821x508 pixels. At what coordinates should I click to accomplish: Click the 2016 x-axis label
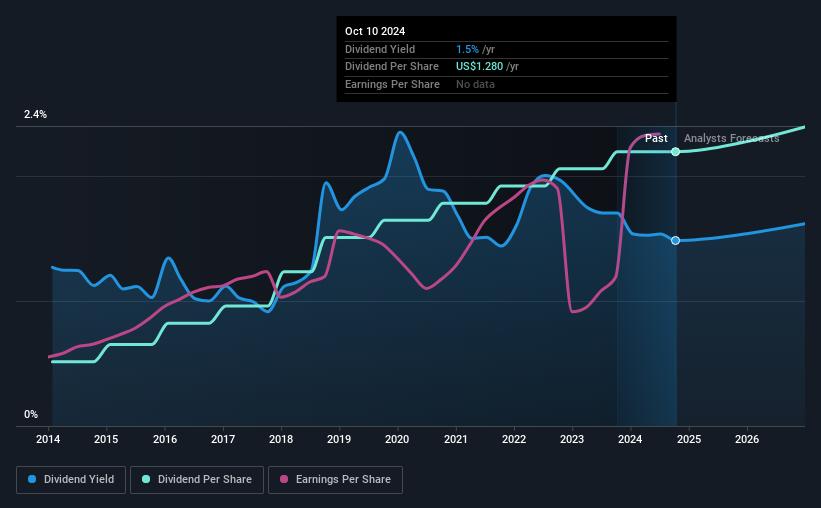pos(165,439)
